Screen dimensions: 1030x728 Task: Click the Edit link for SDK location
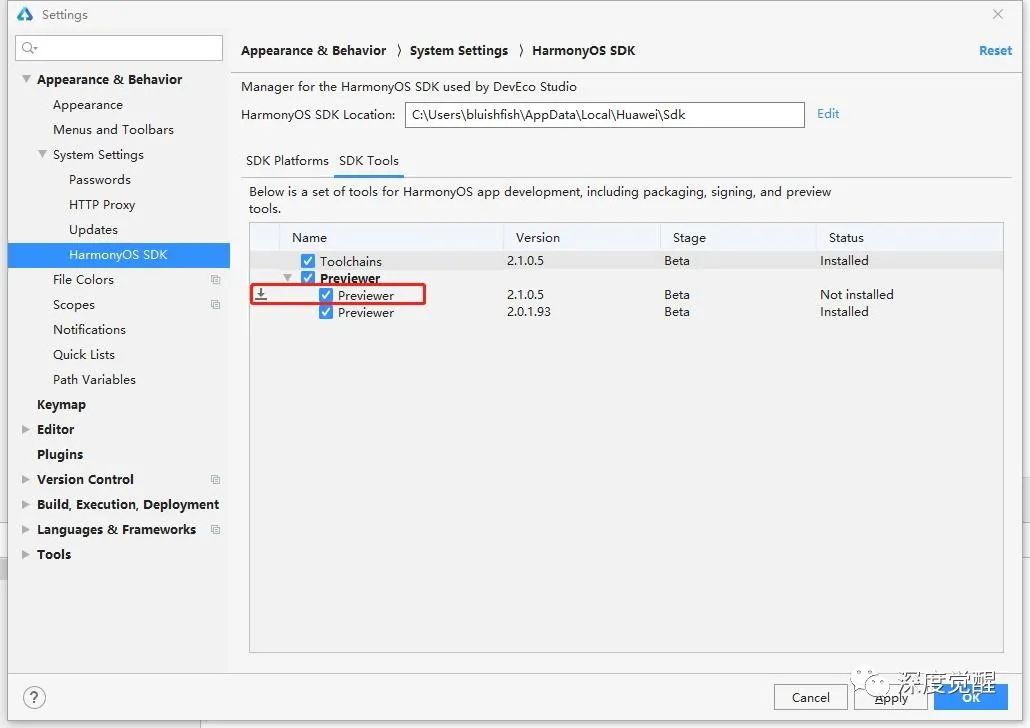pyautogui.click(x=828, y=114)
